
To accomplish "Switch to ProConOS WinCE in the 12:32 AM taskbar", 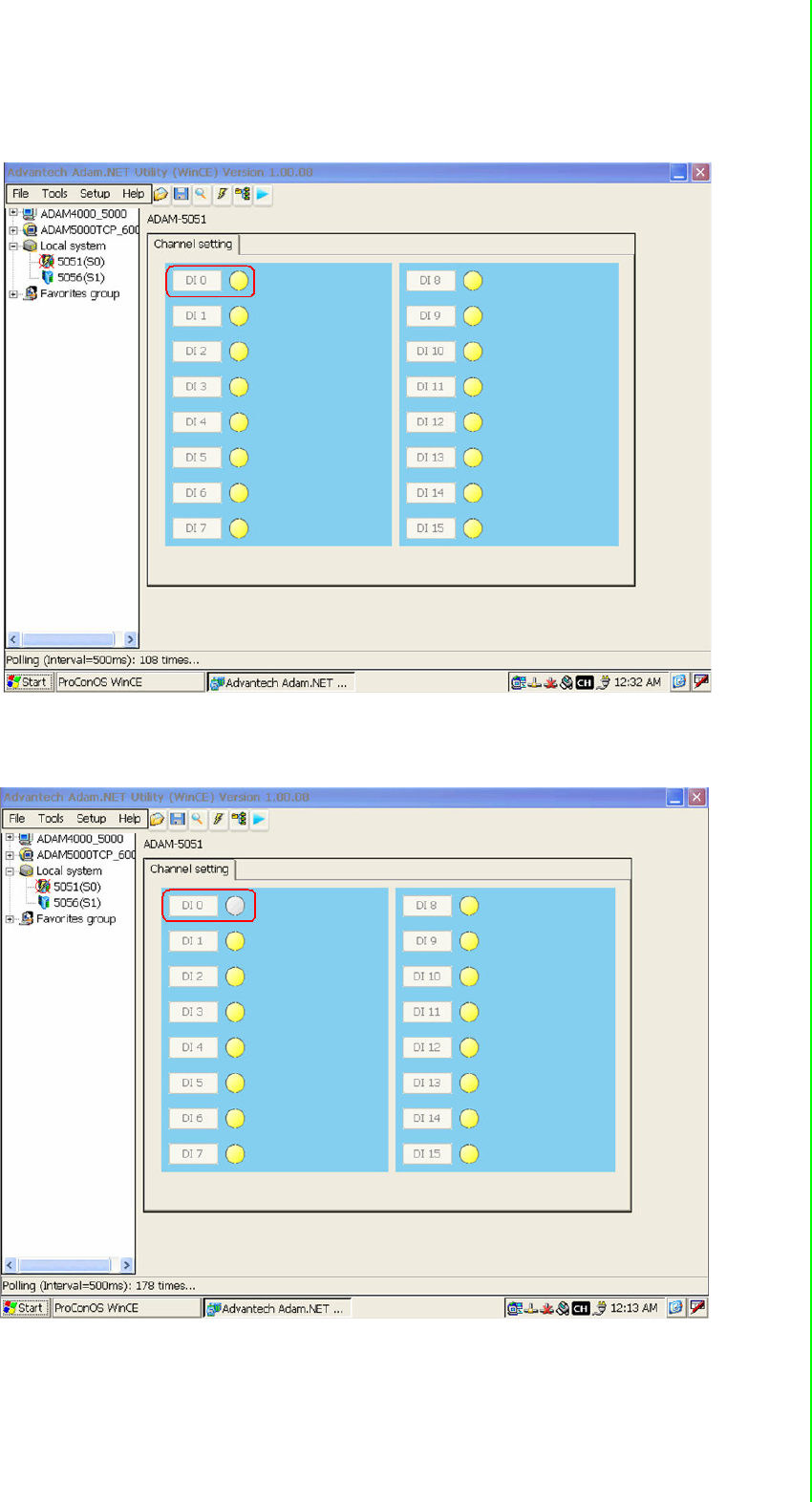I will [130, 682].
